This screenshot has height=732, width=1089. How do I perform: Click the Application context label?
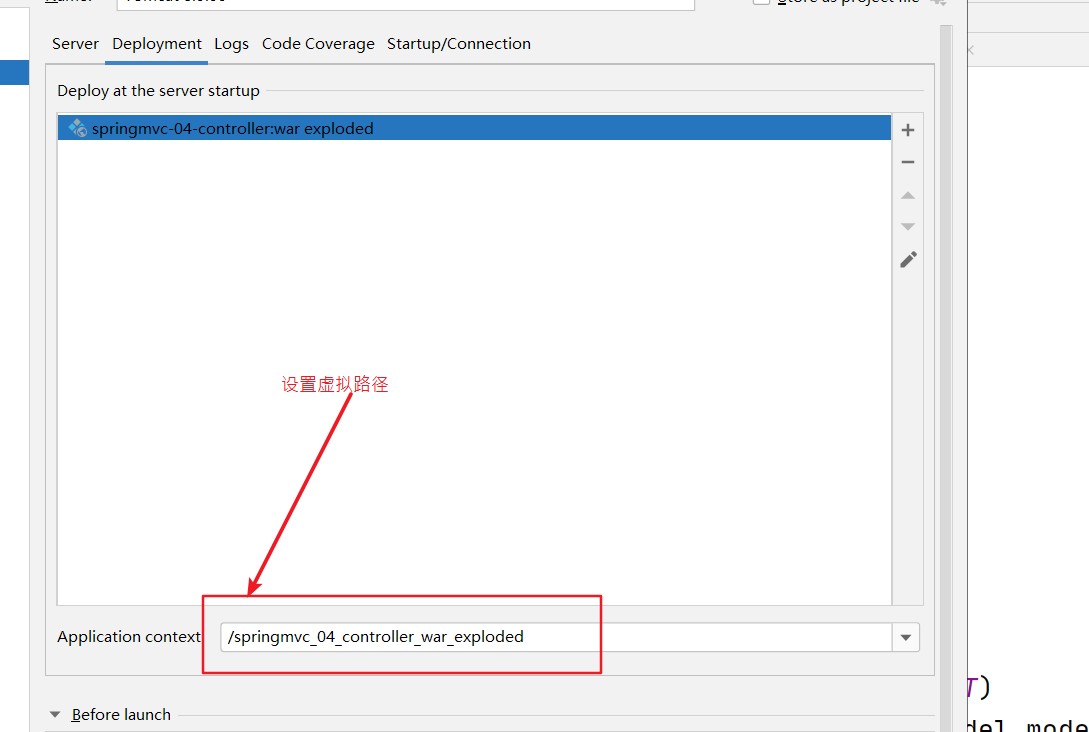tap(129, 637)
